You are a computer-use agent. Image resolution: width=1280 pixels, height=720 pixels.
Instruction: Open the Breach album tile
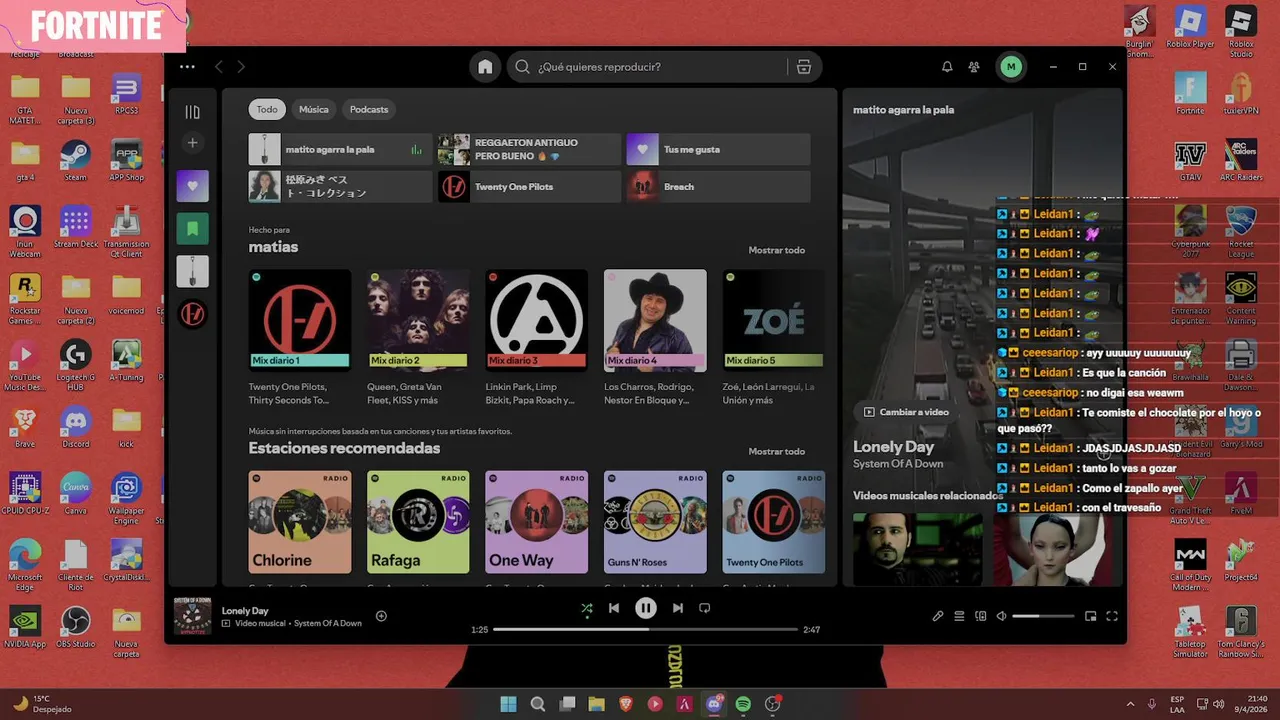tap(718, 186)
